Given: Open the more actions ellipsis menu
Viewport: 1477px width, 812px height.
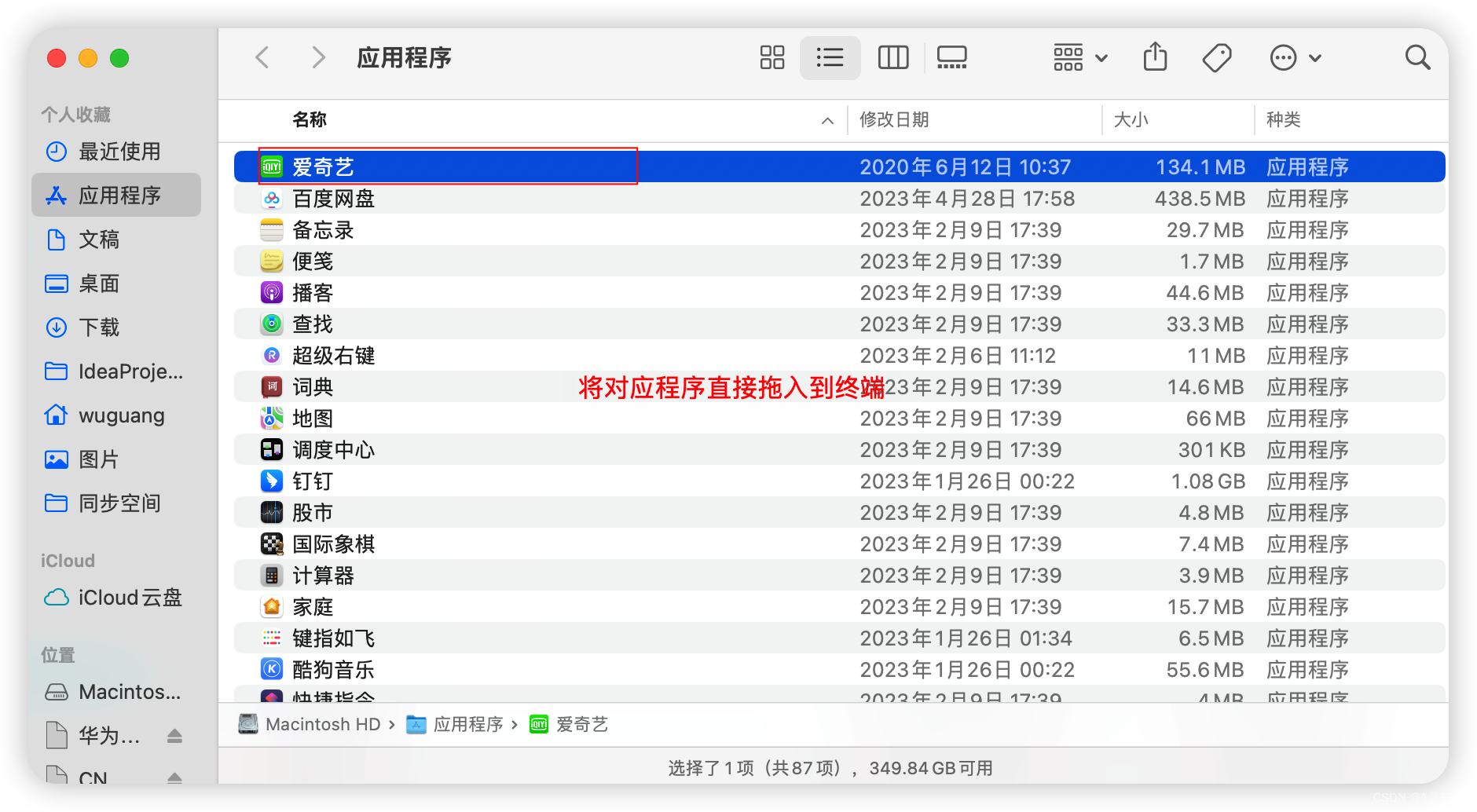Looking at the screenshot, I should pos(1296,57).
